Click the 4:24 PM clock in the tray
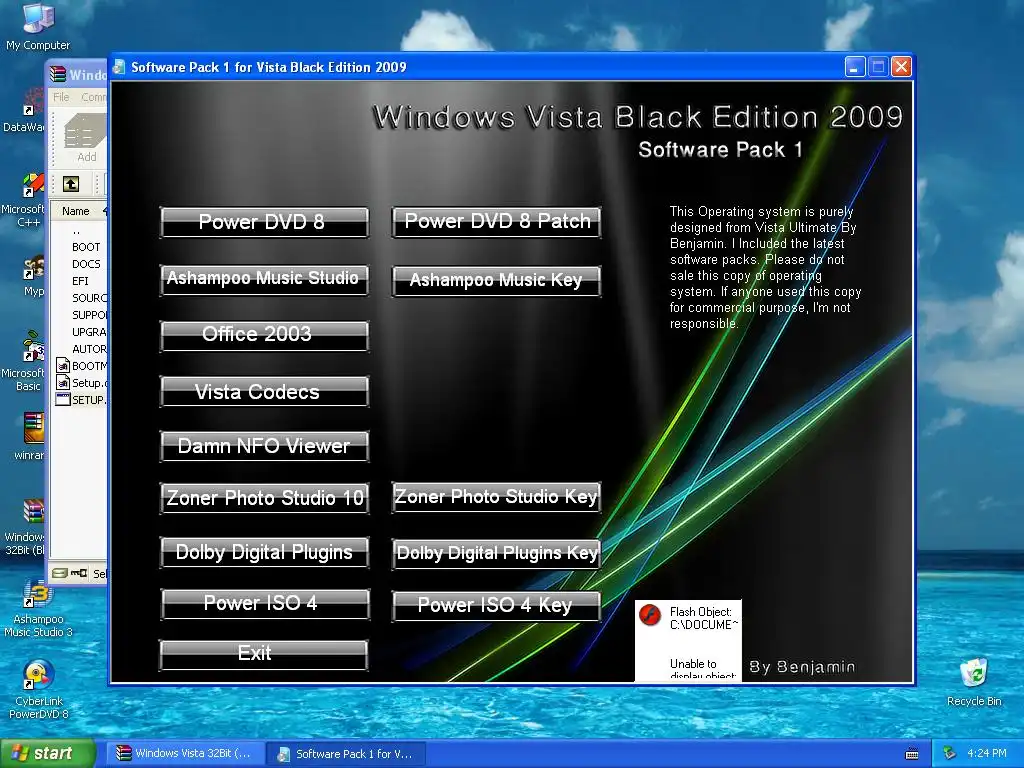Image resolution: width=1024 pixels, height=768 pixels. tap(987, 754)
